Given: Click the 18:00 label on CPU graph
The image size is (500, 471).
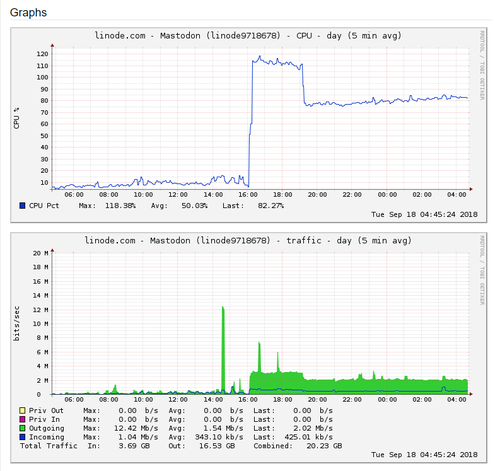Looking at the screenshot, I should (x=283, y=195).
